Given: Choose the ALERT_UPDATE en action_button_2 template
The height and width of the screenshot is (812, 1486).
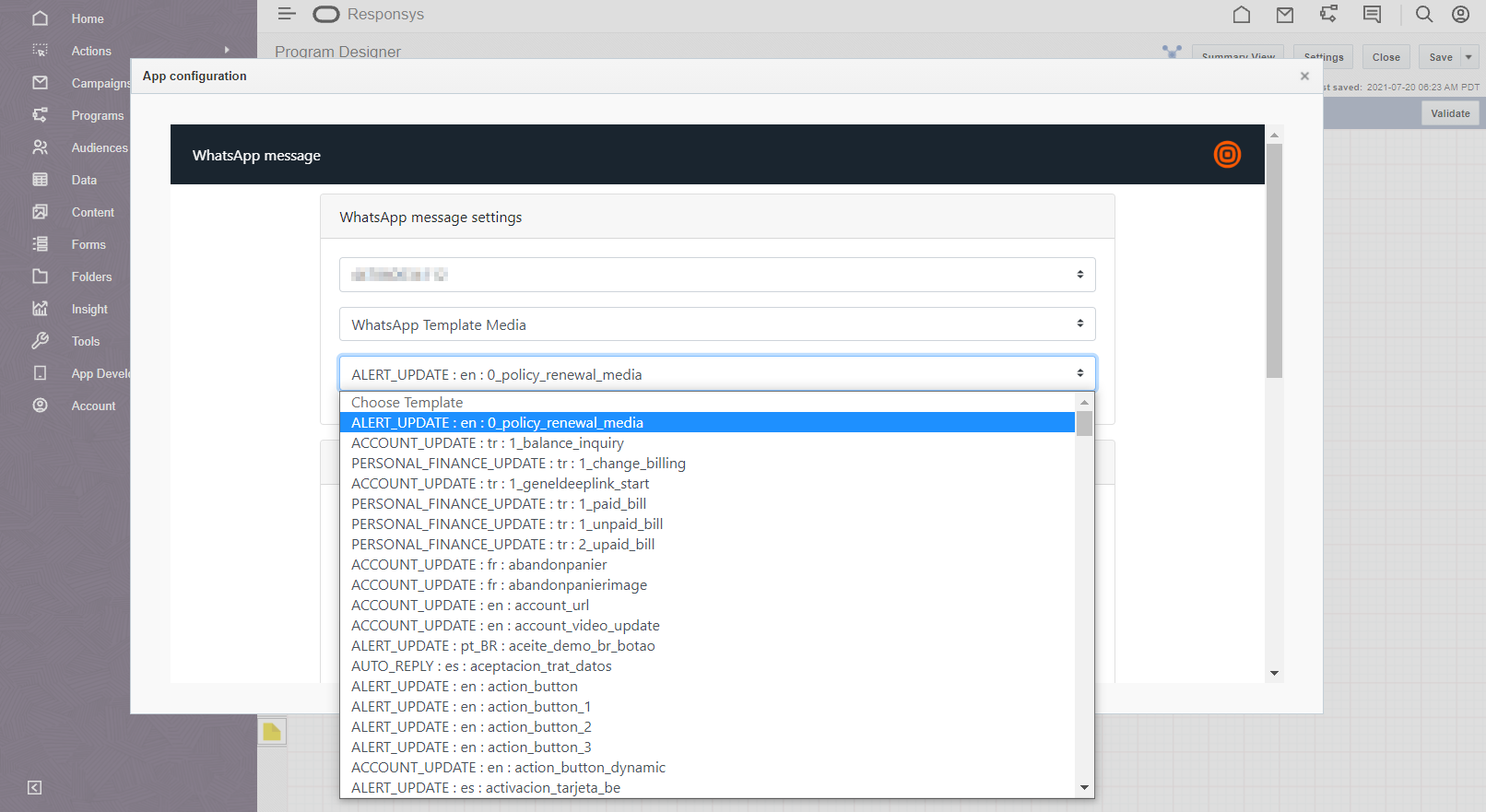Looking at the screenshot, I should (471, 727).
